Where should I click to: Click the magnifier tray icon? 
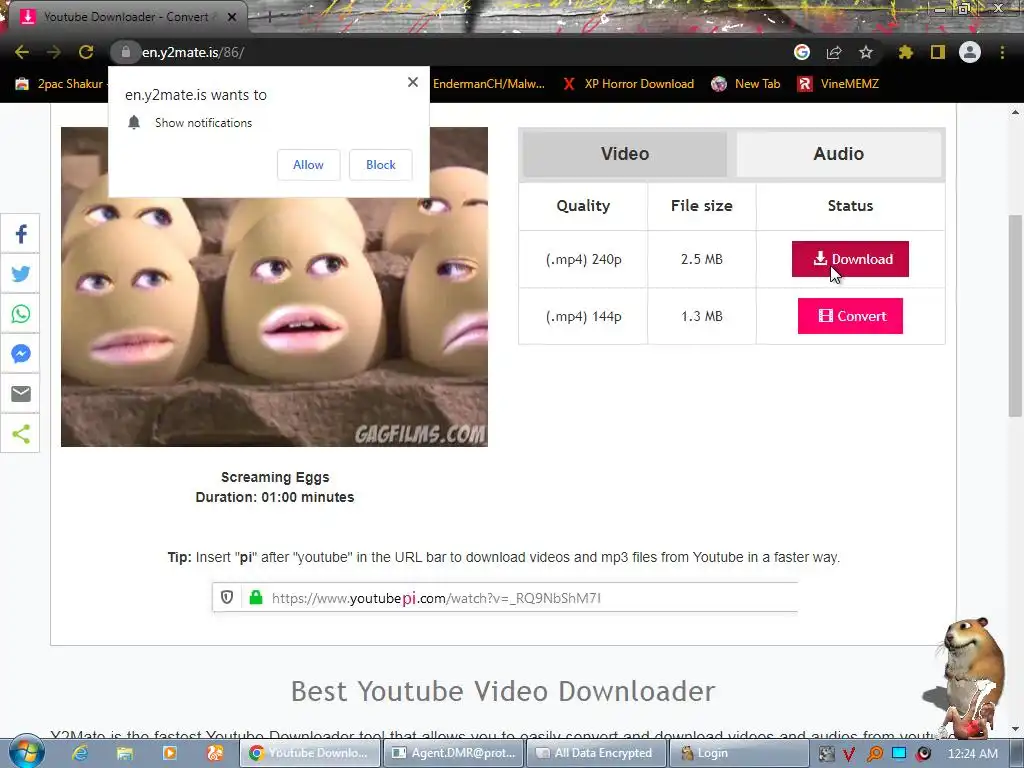tap(874, 753)
